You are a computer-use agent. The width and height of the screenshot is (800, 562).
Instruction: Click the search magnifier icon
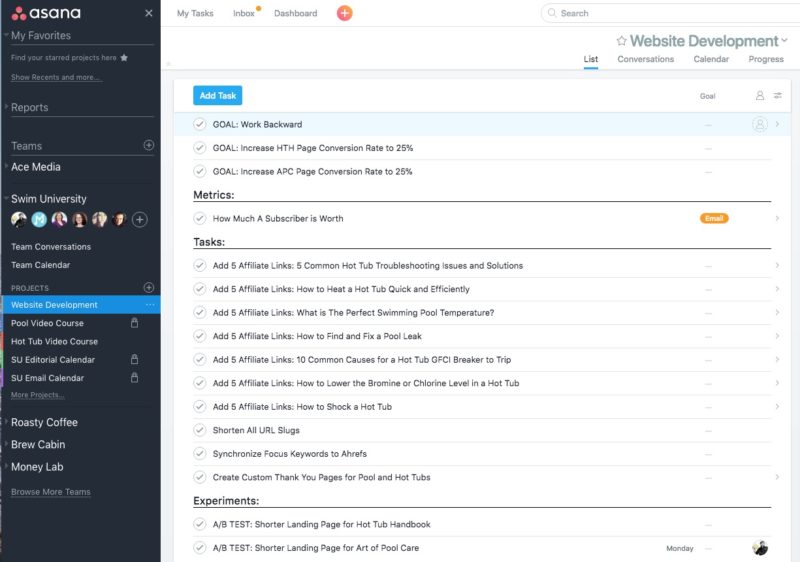click(552, 13)
